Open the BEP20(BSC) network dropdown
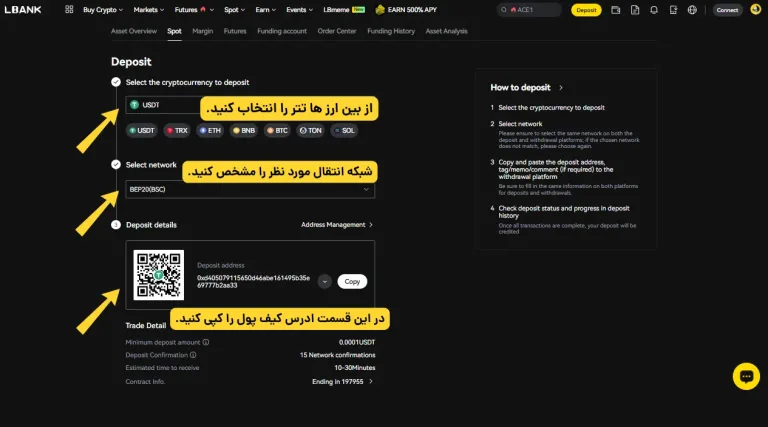Image resolution: width=768 pixels, height=427 pixels. pos(250,190)
